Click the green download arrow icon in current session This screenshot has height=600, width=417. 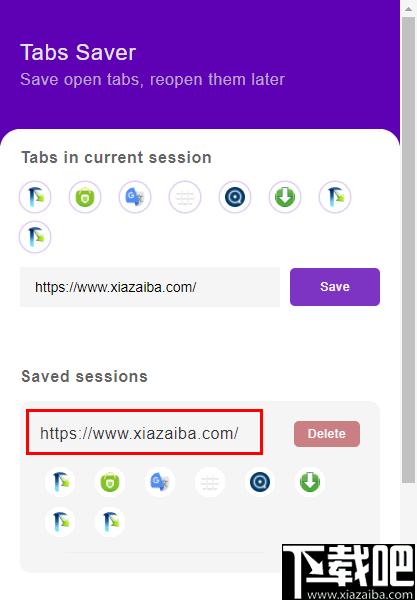tap(285, 197)
